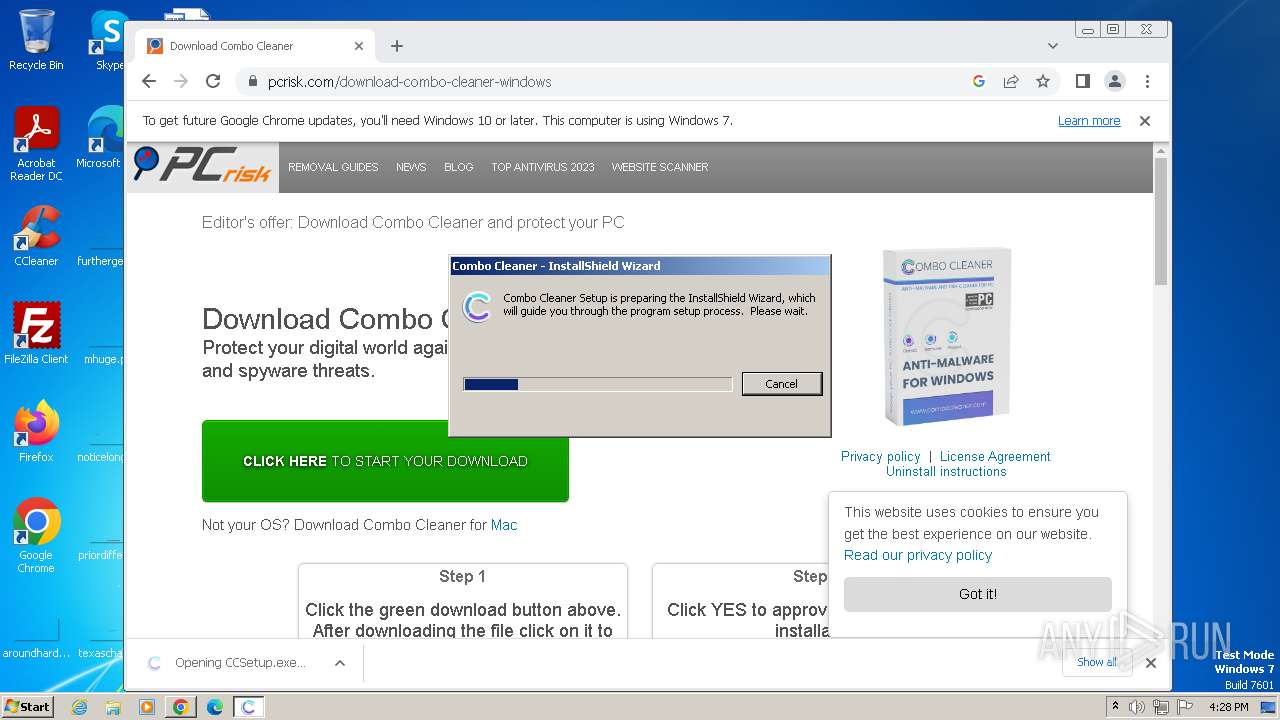The height and width of the screenshot is (720, 1280).
Task: Open REMOVAL GUIDES menu
Action: 333,167
